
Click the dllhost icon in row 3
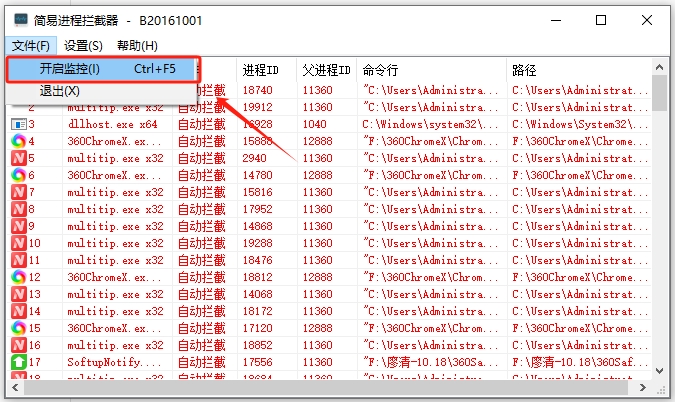(x=19, y=125)
